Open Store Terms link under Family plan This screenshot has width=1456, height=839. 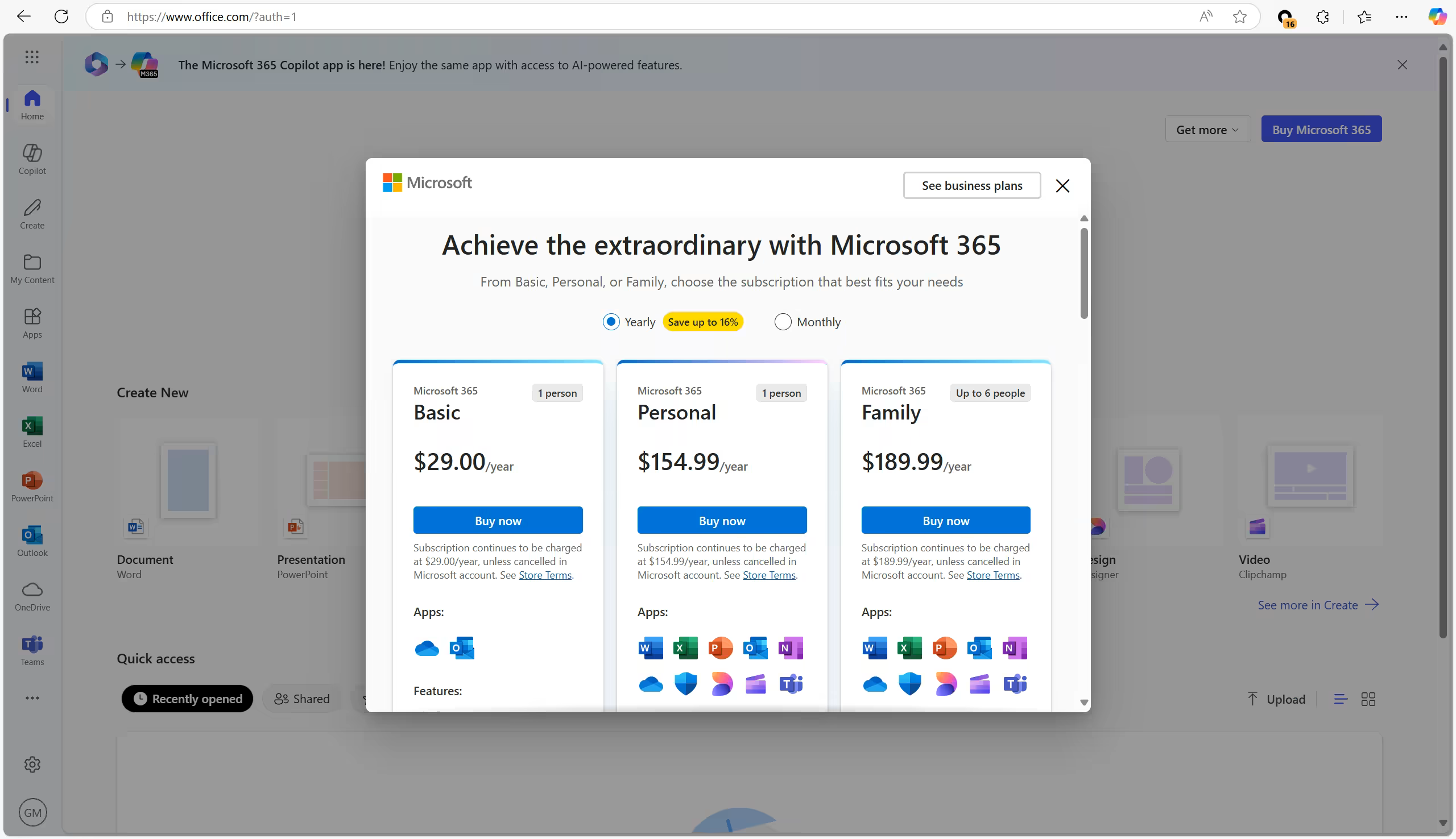[992, 575]
